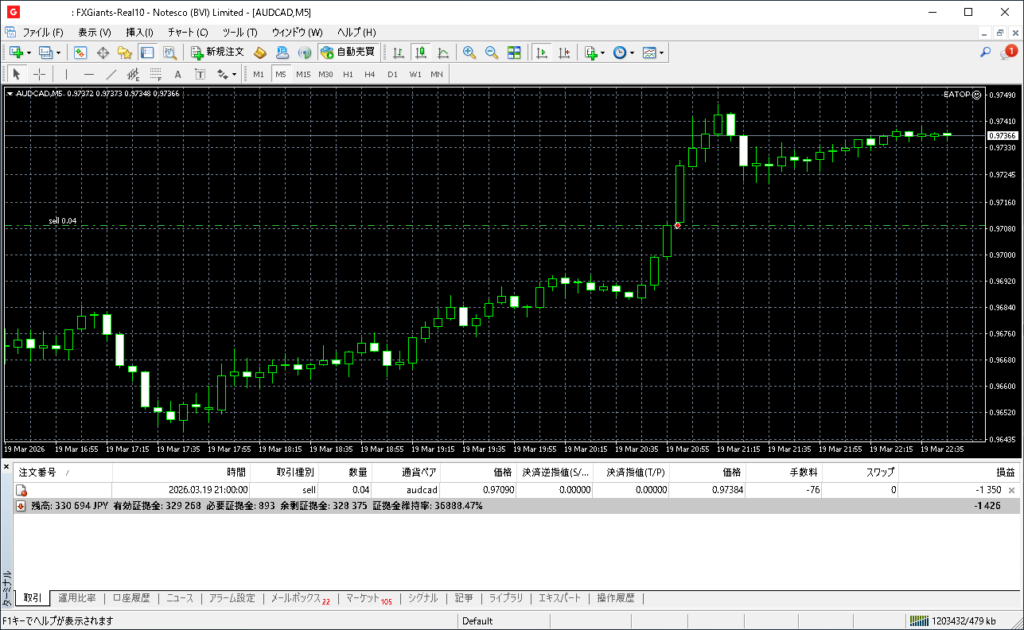Open the チャート (C) menu
This screenshot has height=630, width=1024.
click(188, 32)
